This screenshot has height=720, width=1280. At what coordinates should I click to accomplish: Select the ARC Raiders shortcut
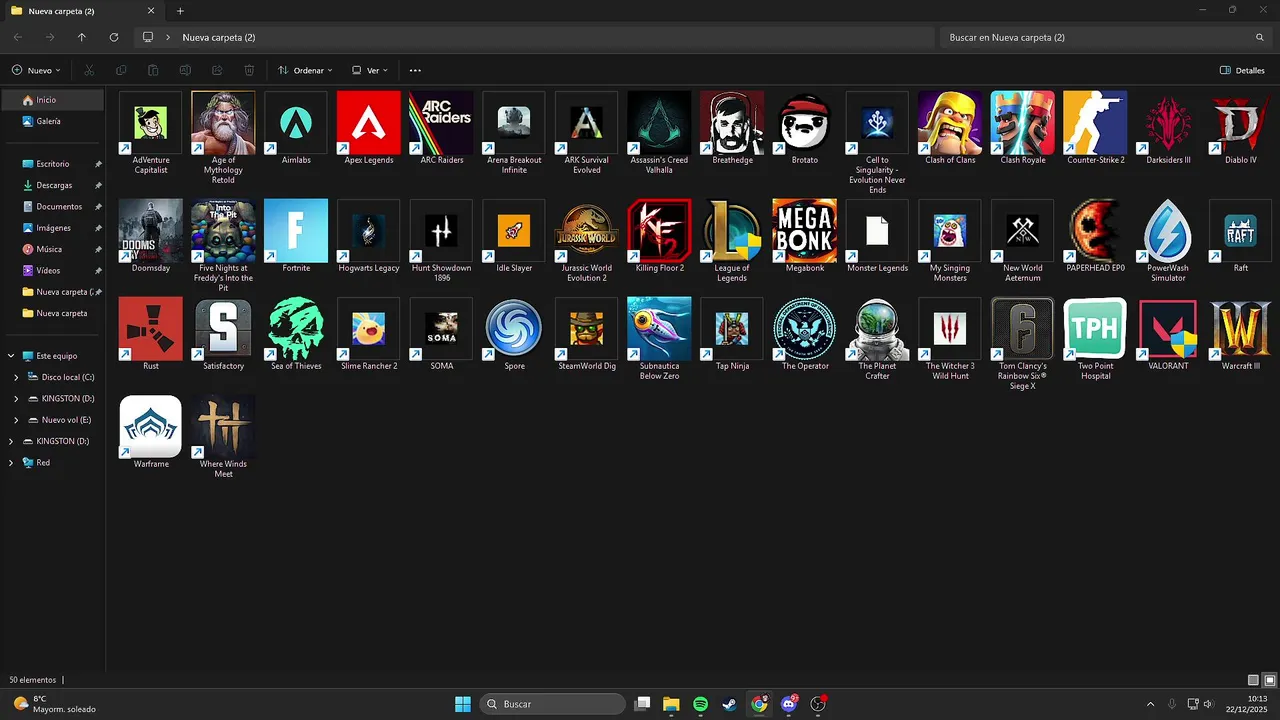click(x=441, y=123)
